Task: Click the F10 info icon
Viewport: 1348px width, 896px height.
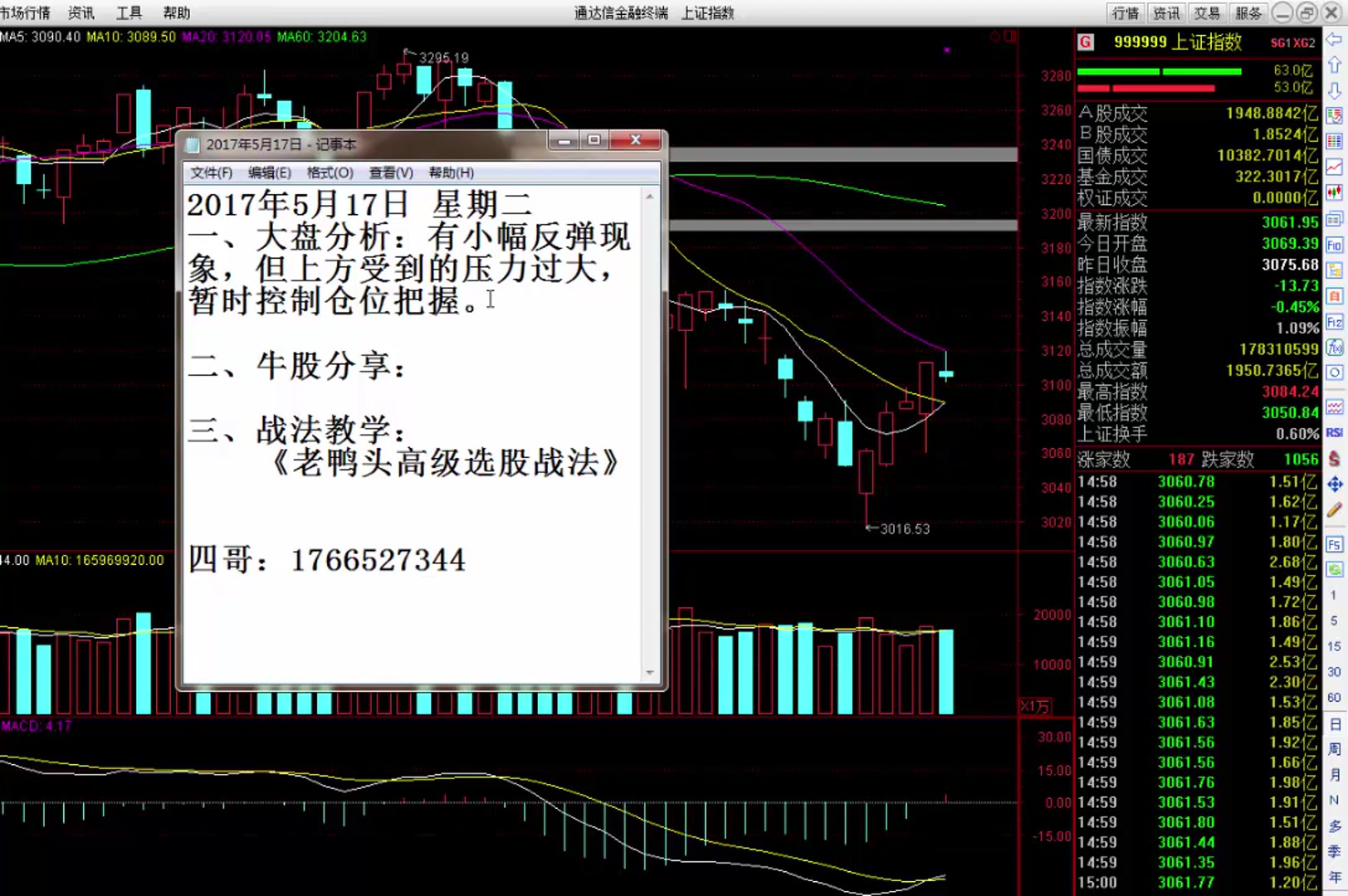Action: point(1335,246)
